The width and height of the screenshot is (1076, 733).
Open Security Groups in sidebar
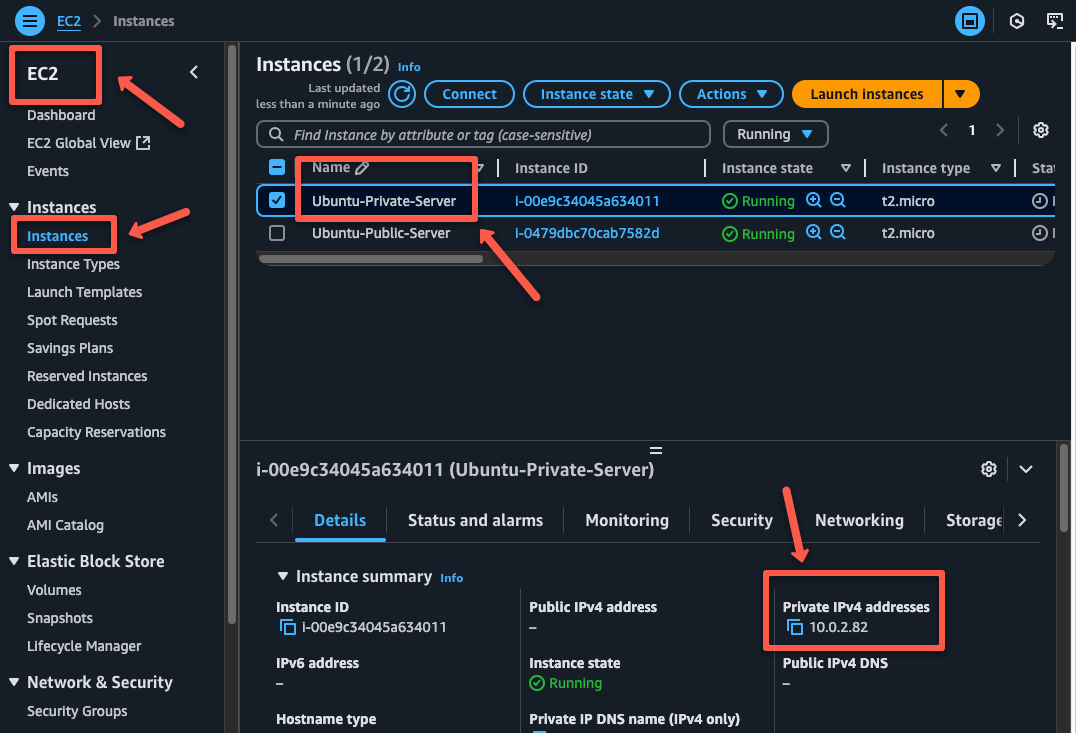[77, 711]
